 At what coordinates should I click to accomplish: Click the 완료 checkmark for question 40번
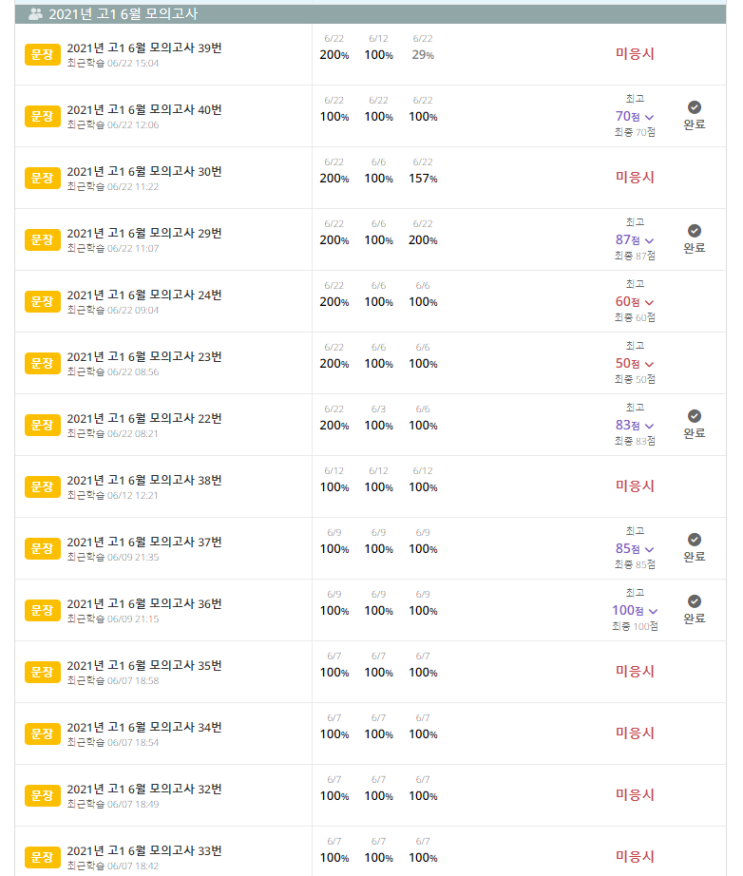tap(694, 108)
